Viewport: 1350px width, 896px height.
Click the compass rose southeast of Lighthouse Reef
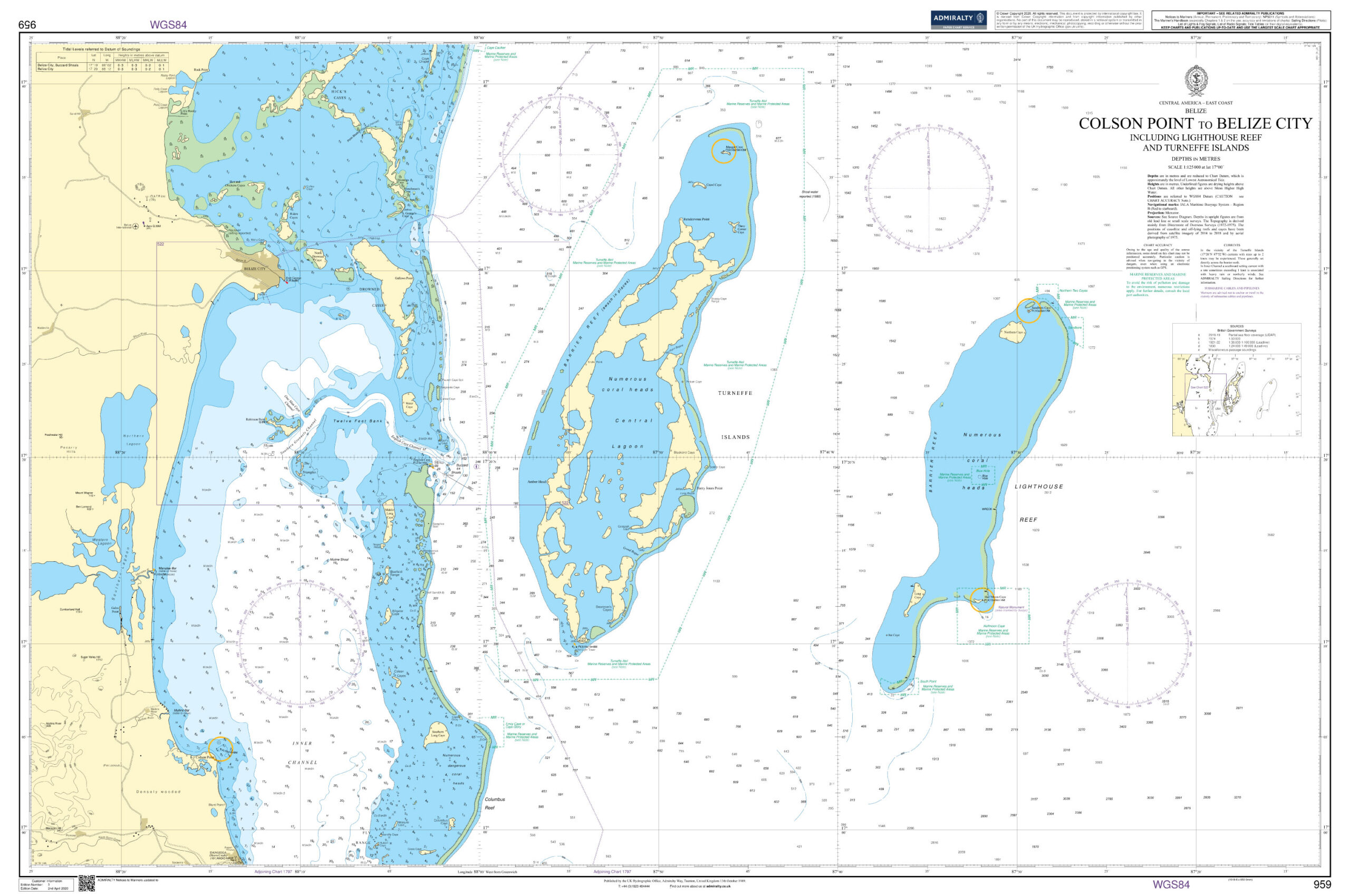[1127, 644]
